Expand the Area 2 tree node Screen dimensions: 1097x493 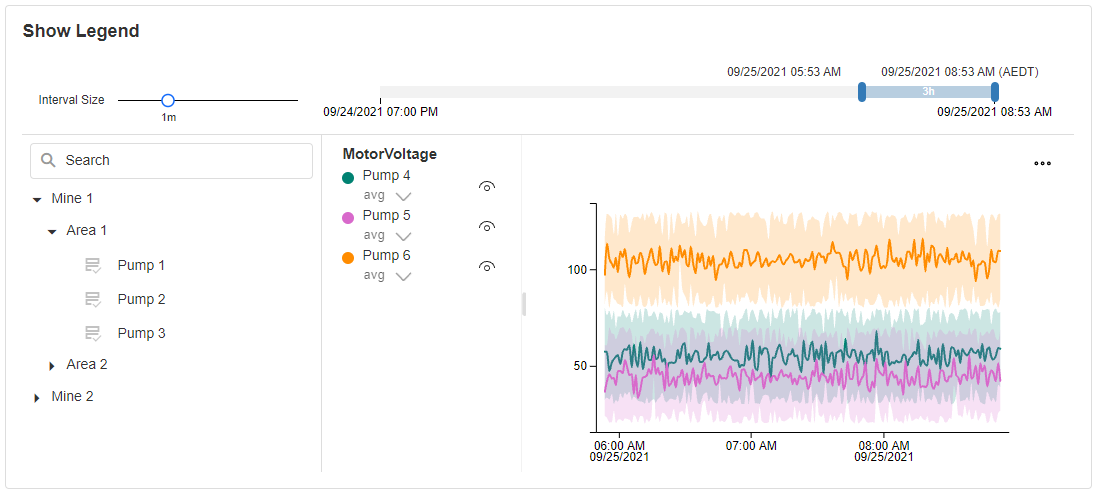point(52,365)
